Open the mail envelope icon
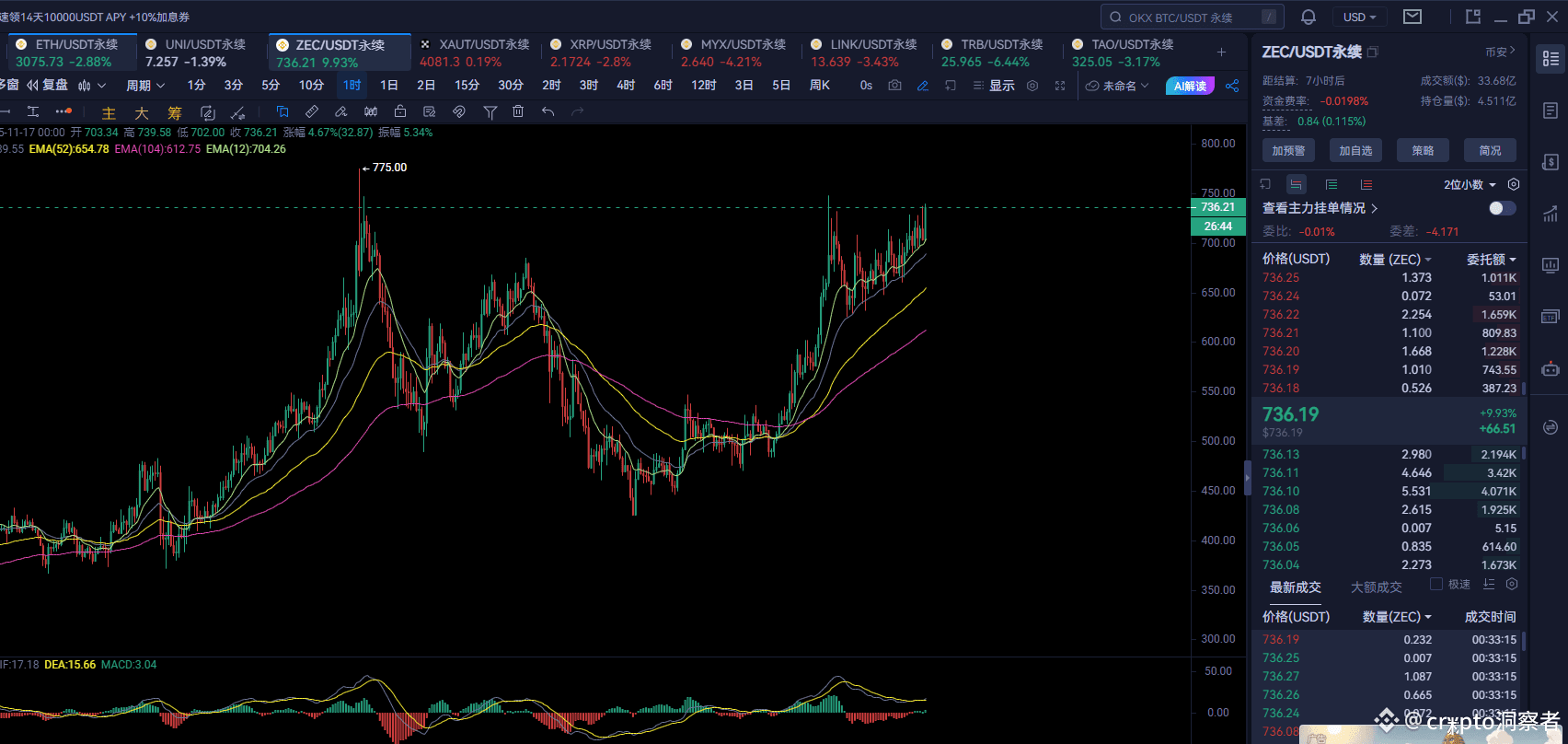 [1412, 17]
